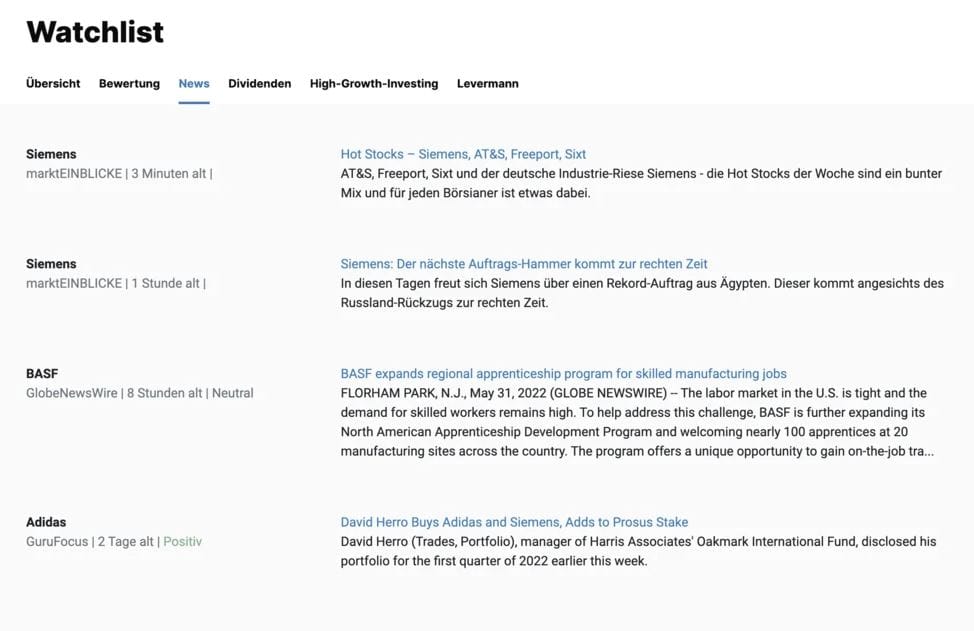Select the Levermann tab
Image resolution: width=974 pixels, height=631 pixels.
coord(487,84)
